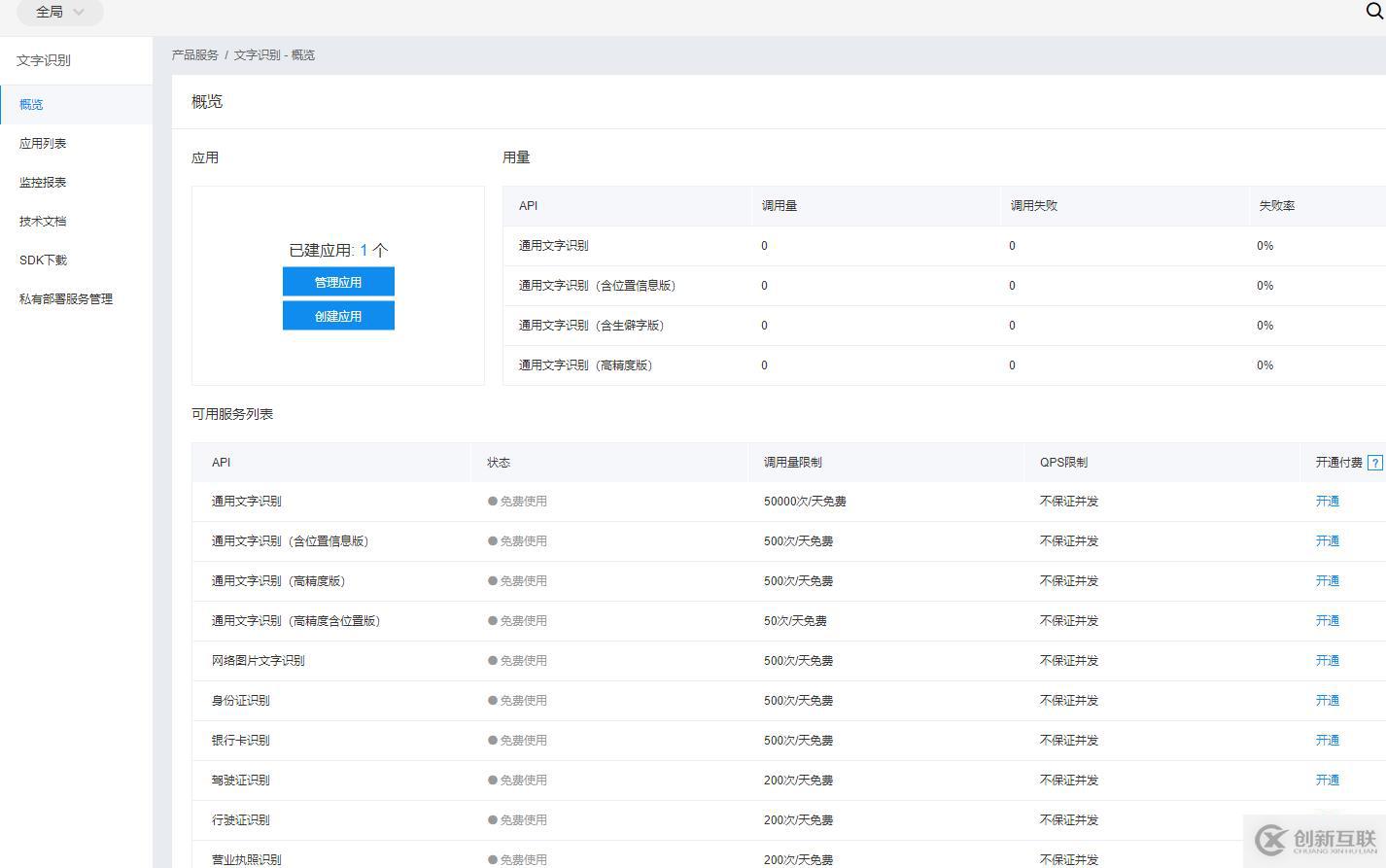This screenshot has height=868, width=1386.
Task: Go to 监控报表 sidebar item
Action: 43,182
